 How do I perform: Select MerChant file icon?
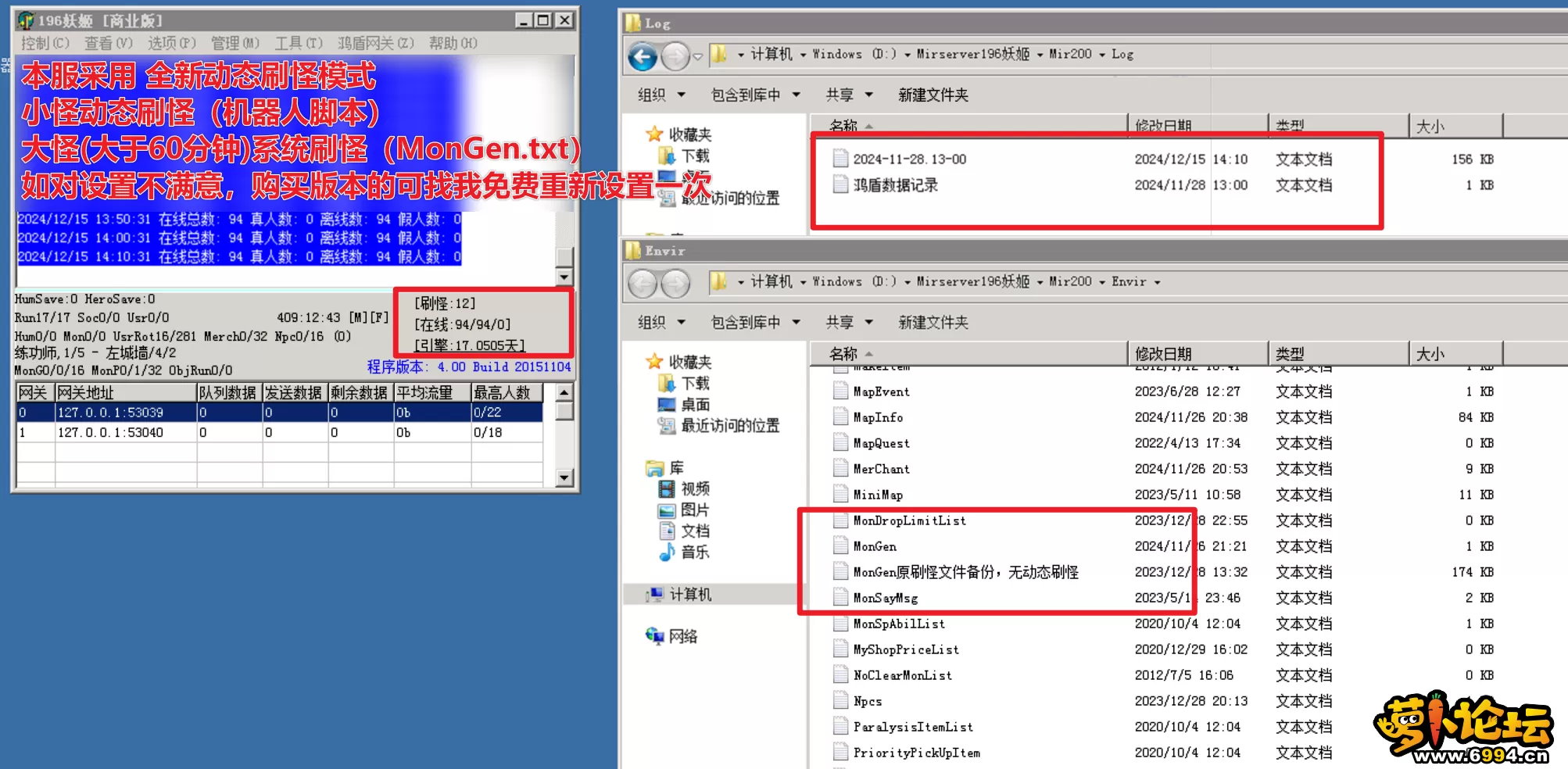(x=840, y=468)
